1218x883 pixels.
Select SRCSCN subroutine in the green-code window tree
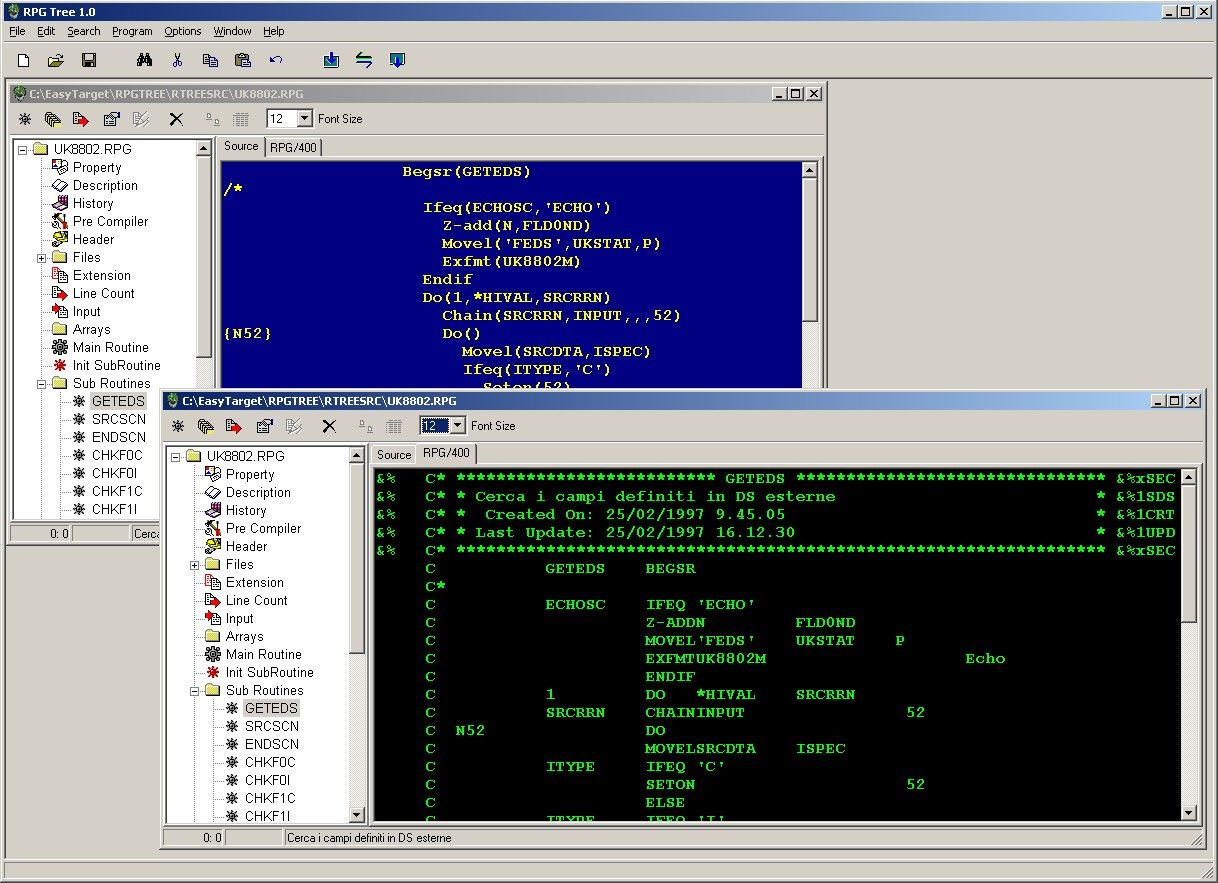[272, 727]
